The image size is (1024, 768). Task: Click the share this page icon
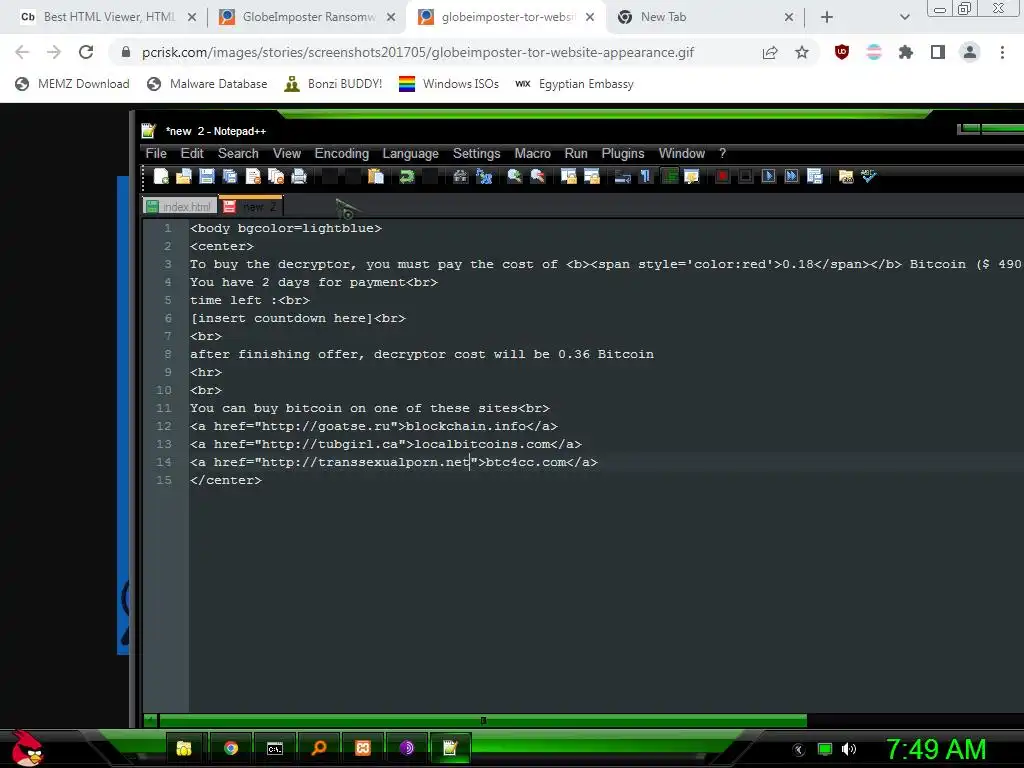tap(770, 52)
